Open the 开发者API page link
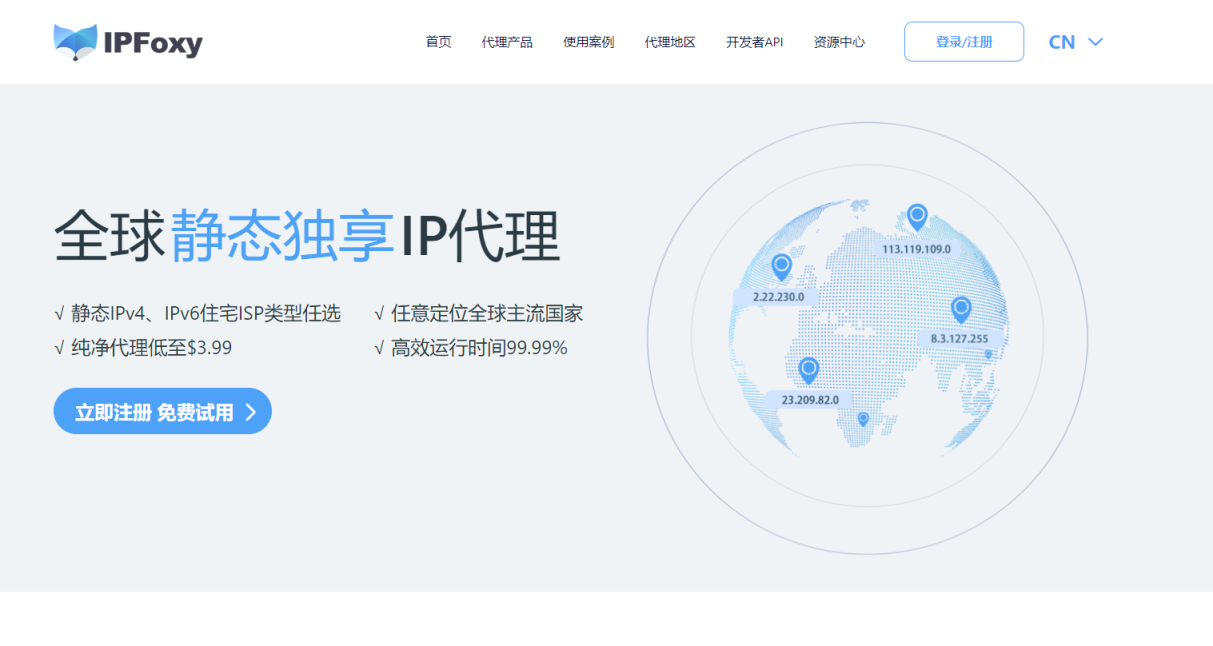The height and width of the screenshot is (646, 1213). pyautogui.click(x=755, y=42)
